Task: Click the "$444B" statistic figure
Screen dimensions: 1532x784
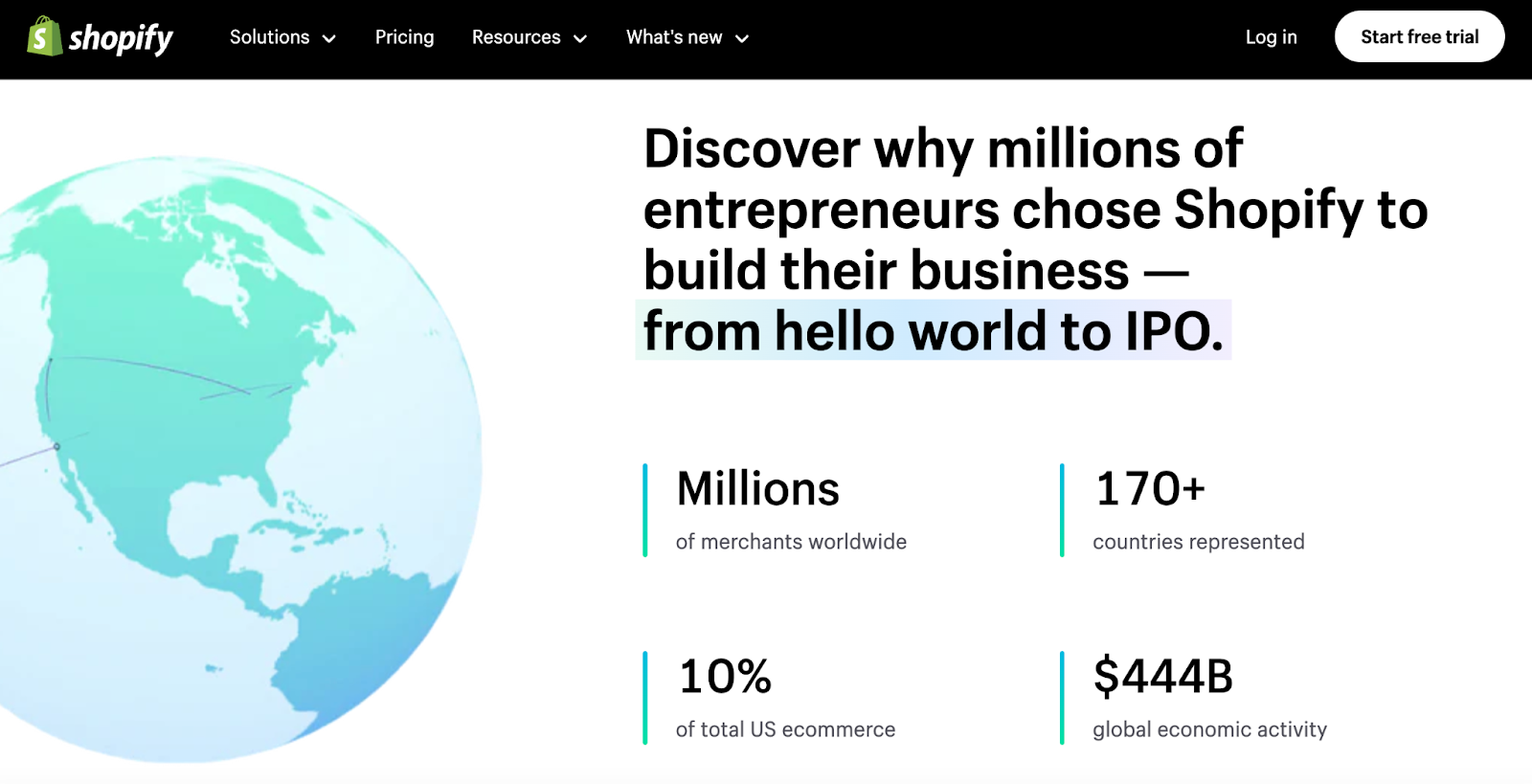Action: tap(1162, 677)
